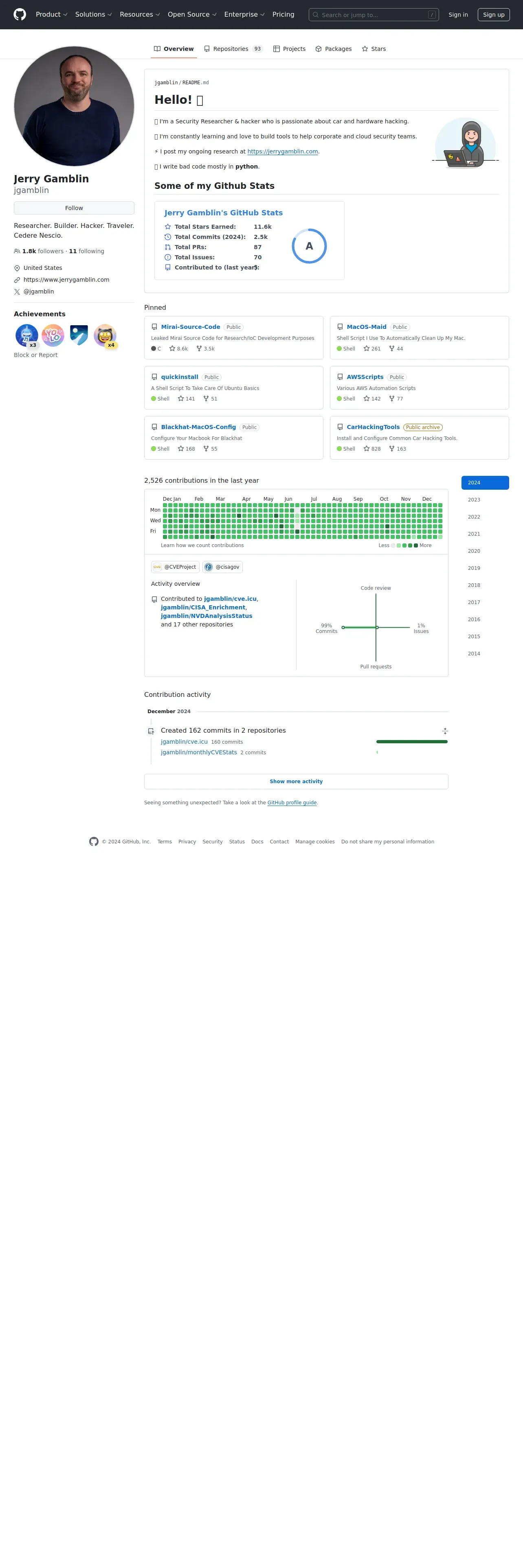Click the Jerry Gamblin profile avatar
This screenshot has height=1568, width=523.
[x=74, y=106]
